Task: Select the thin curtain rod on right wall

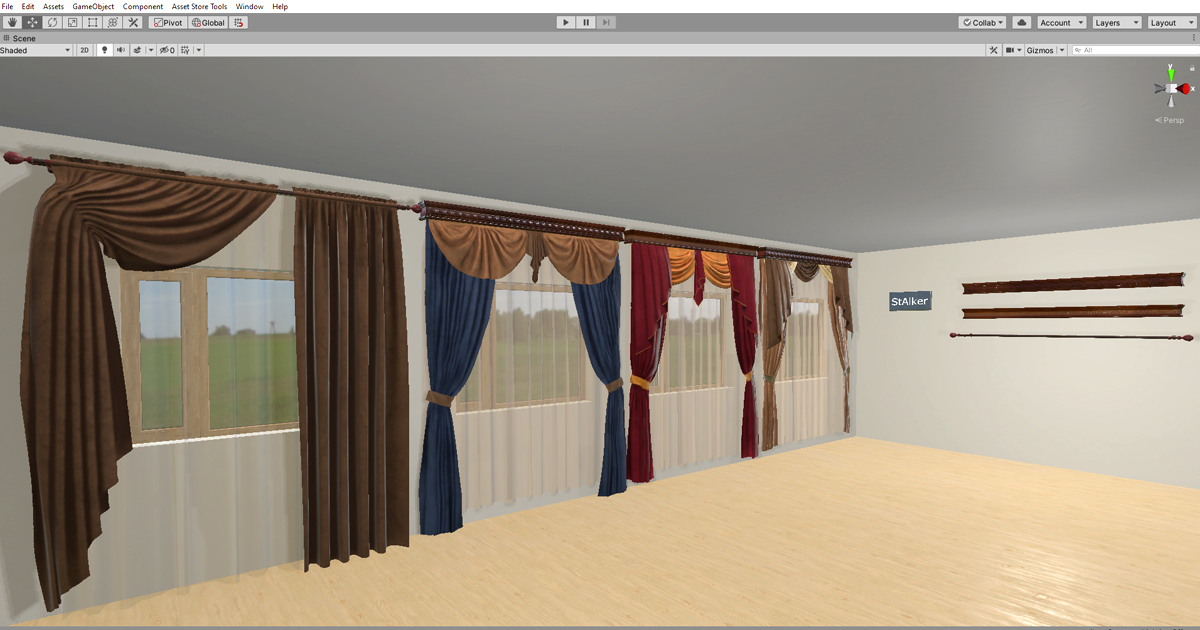Action: point(1072,337)
